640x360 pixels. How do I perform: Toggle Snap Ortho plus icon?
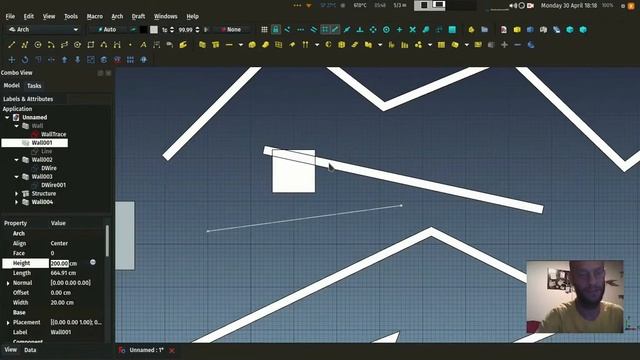pyautogui.click(x=400, y=29)
